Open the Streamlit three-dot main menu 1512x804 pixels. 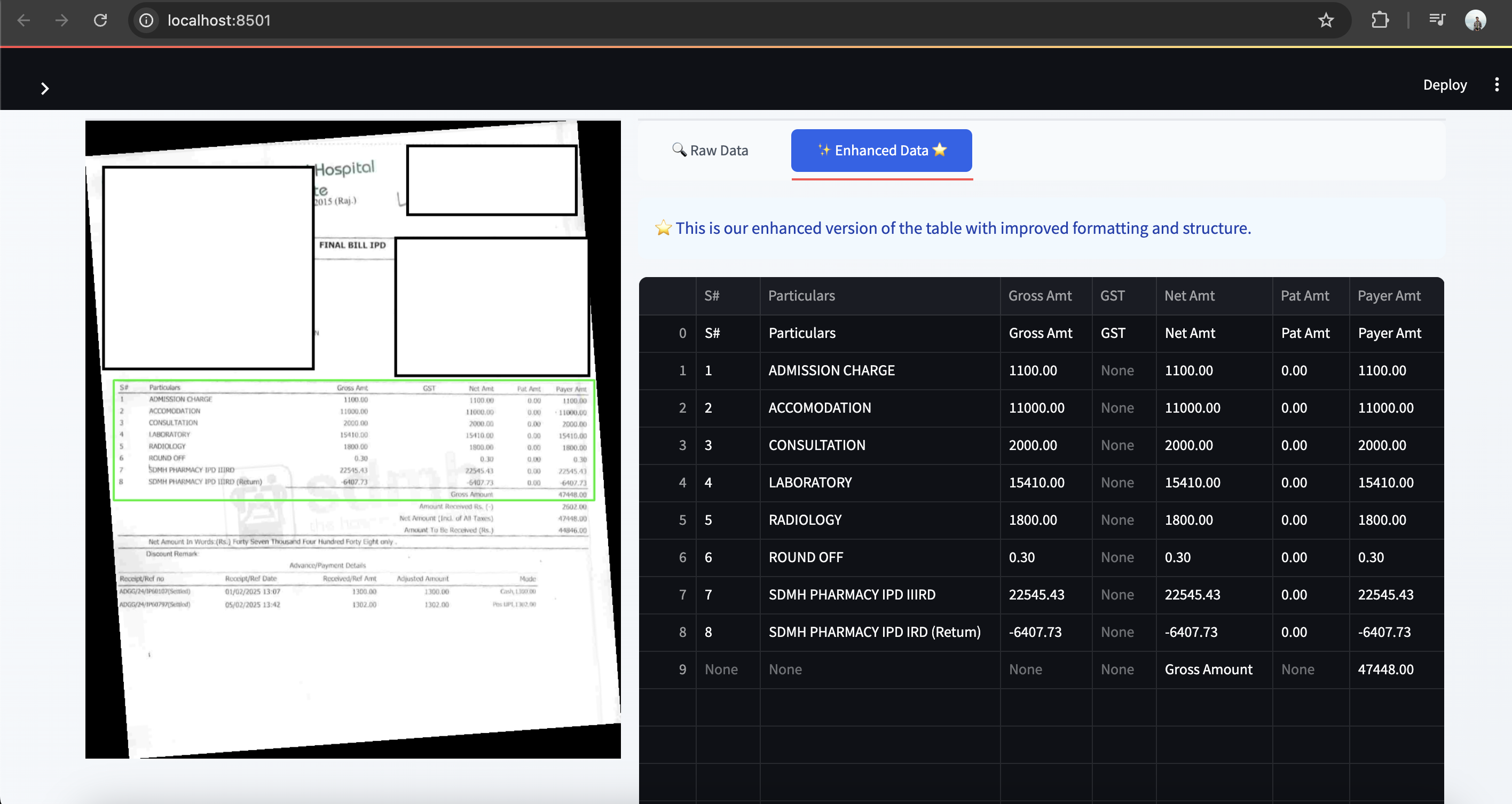pos(1496,84)
